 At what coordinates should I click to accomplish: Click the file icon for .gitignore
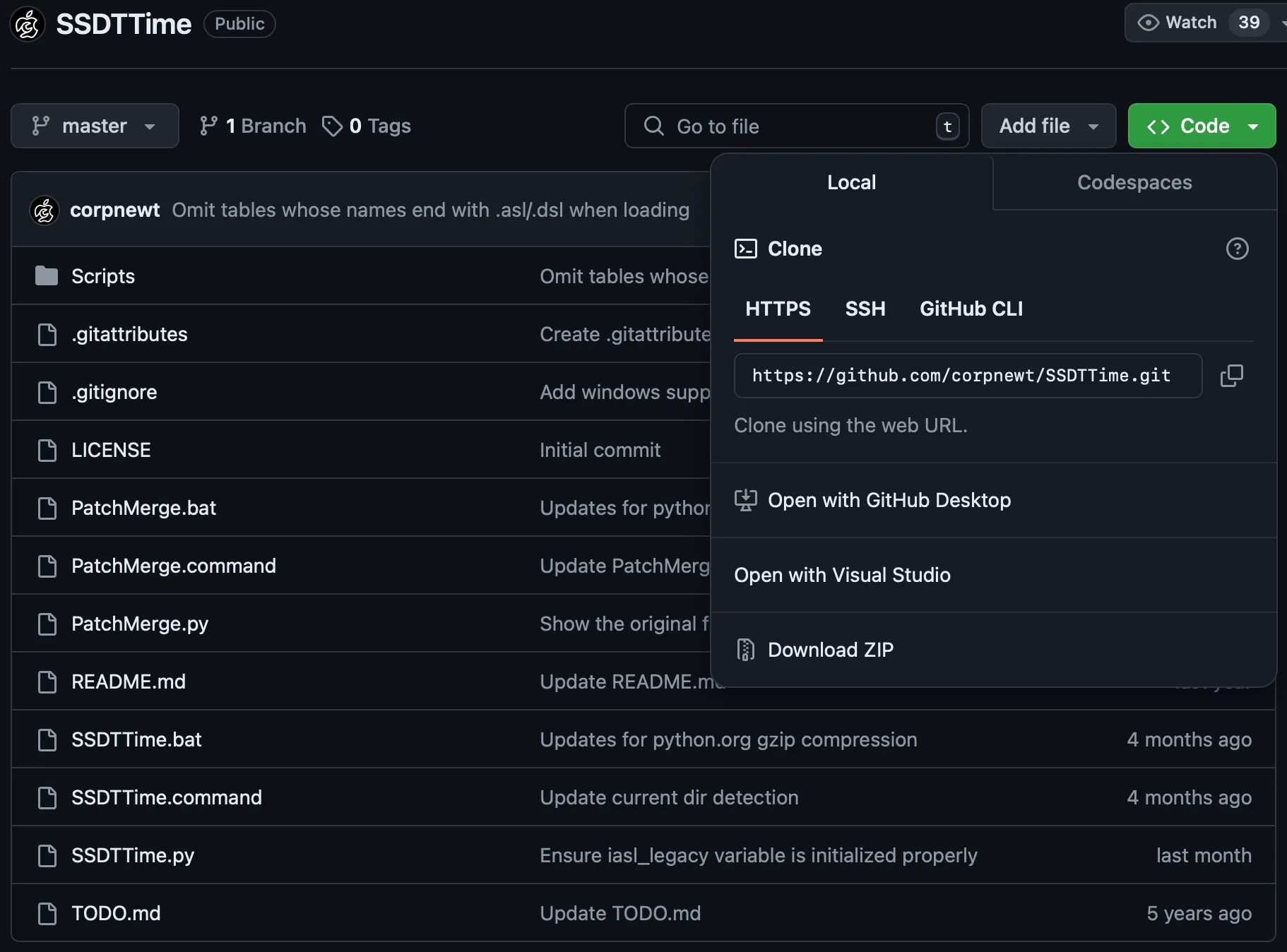47,392
